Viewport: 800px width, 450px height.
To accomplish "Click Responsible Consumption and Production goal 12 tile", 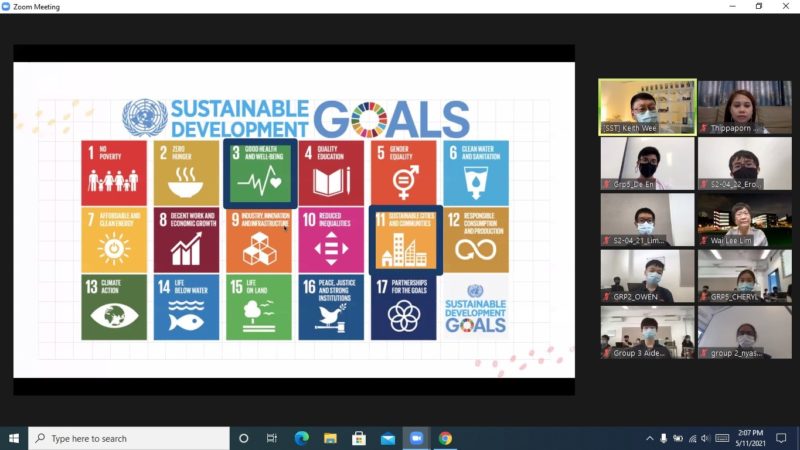I will tap(476, 240).
